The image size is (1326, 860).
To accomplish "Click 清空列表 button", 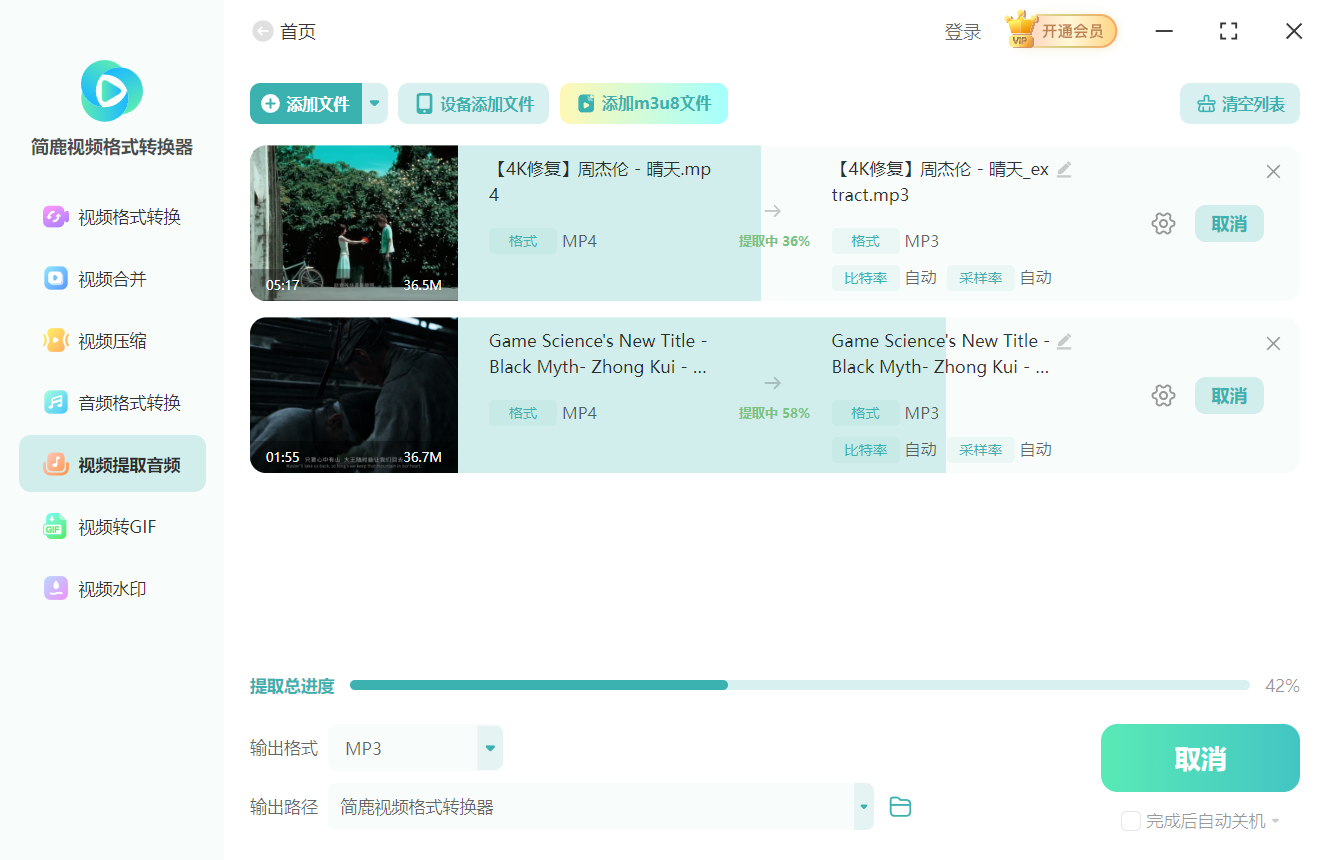I will pos(1240,104).
